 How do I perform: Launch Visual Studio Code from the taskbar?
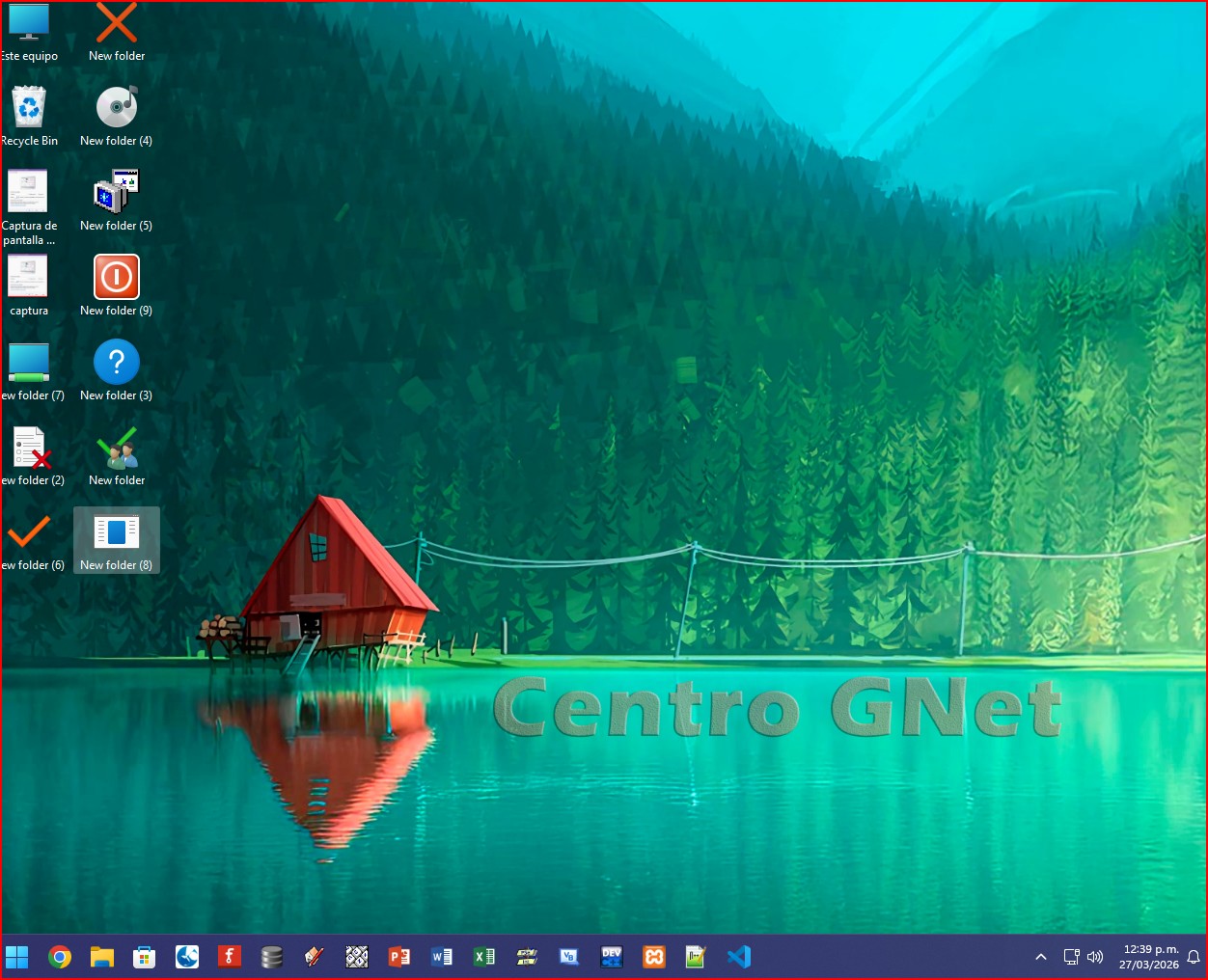coord(739,957)
